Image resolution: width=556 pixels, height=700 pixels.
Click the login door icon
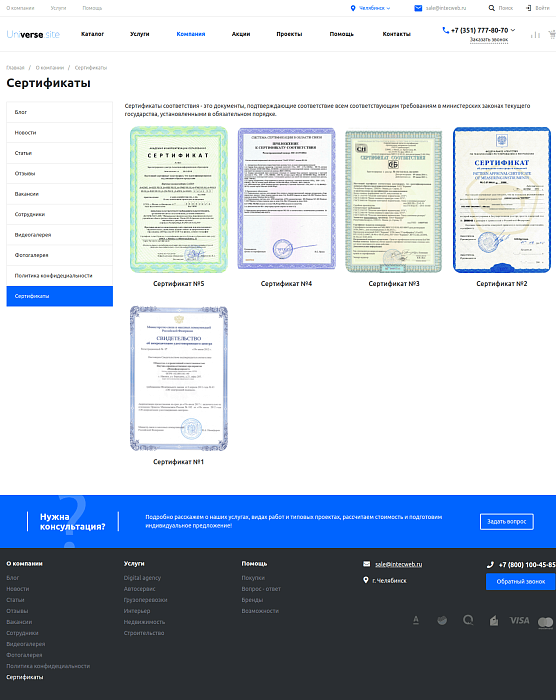[529, 8]
